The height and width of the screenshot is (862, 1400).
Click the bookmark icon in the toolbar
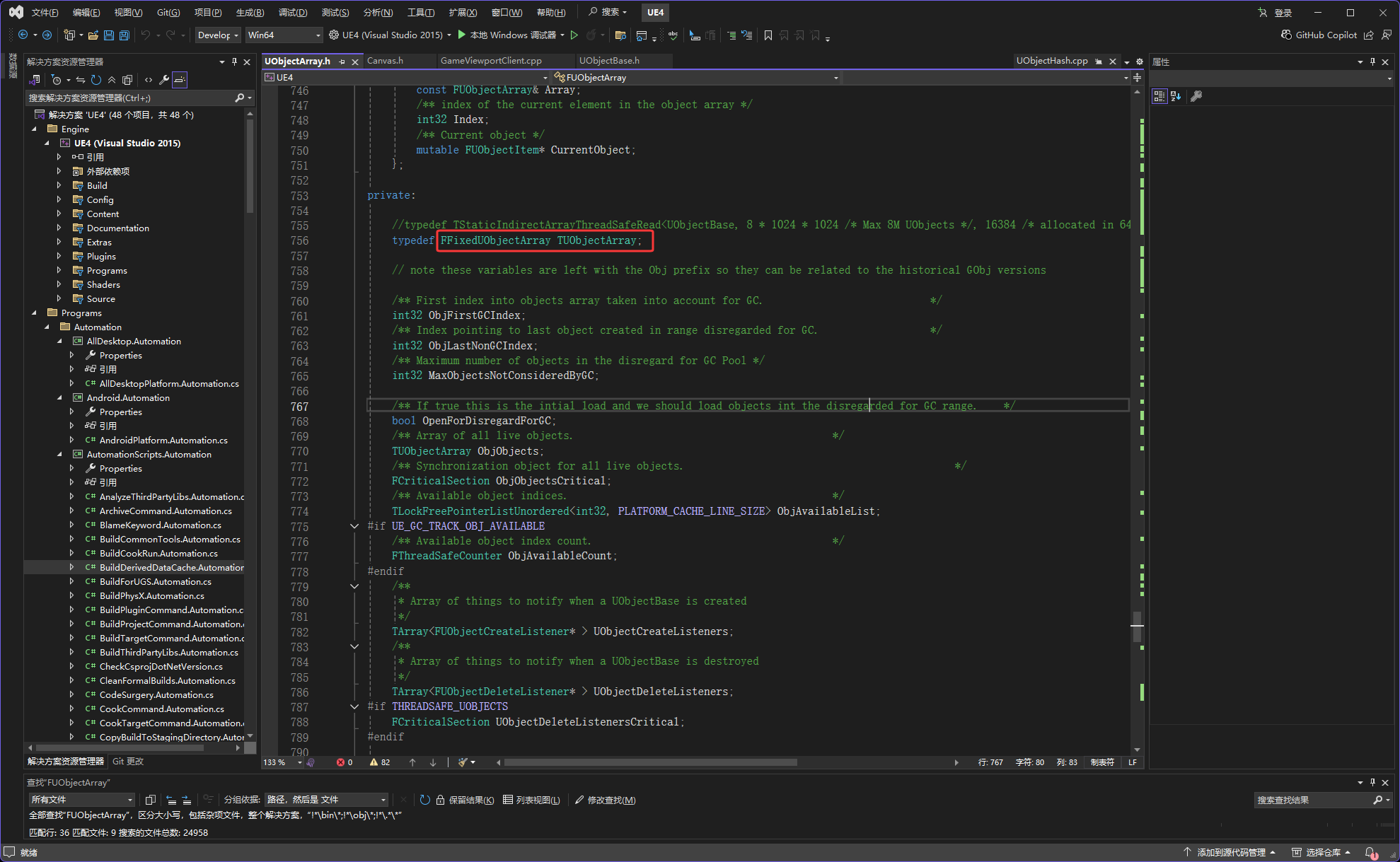click(768, 35)
